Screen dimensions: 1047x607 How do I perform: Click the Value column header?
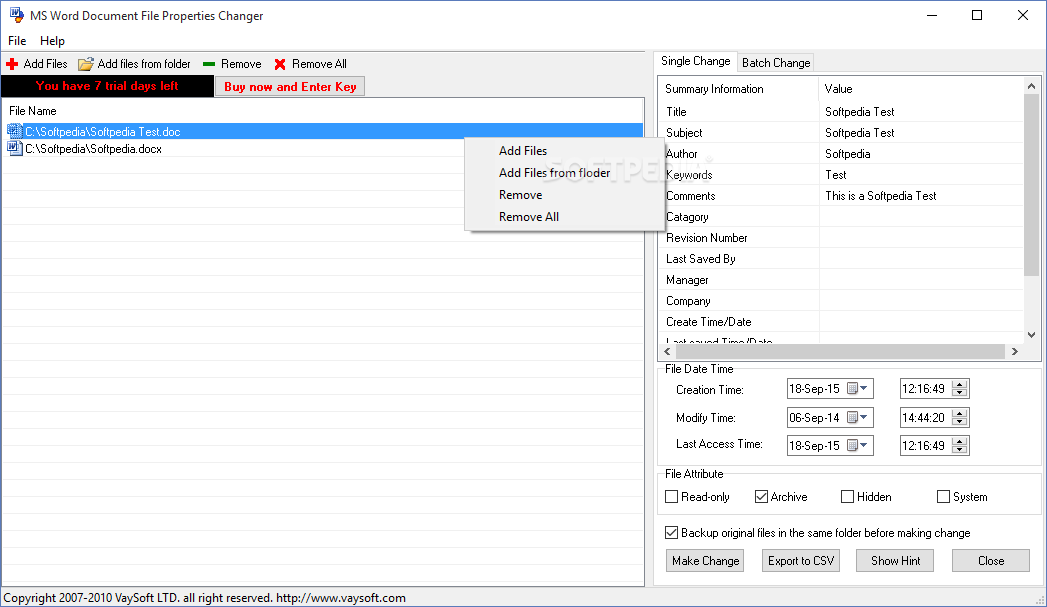coord(920,89)
